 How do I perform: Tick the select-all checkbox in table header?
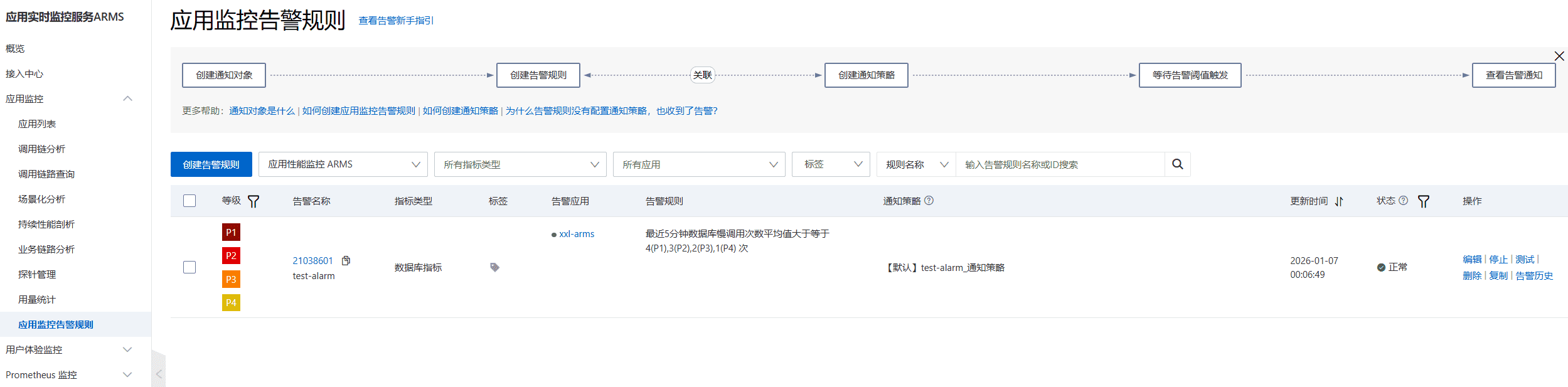189,201
